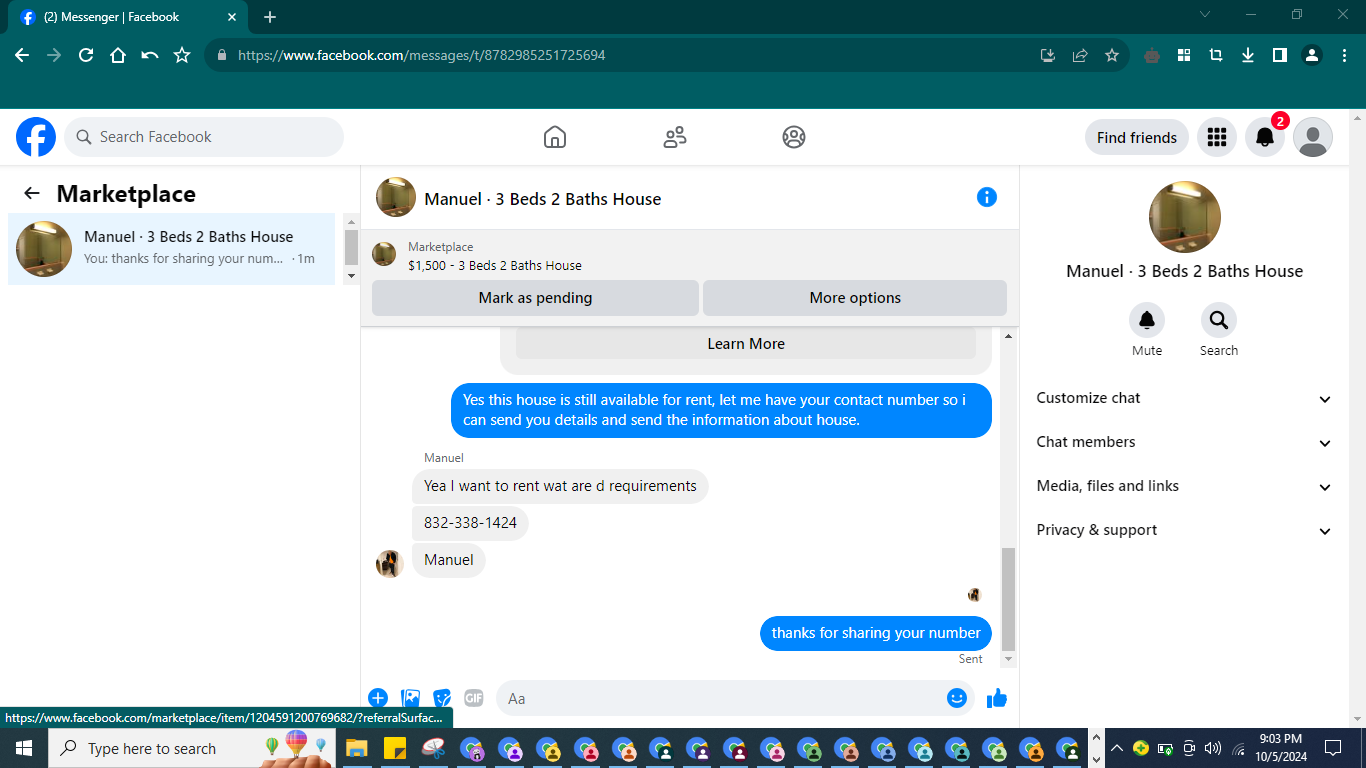Open the browser profile icon in toolbar
1366x768 pixels.
pos(1312,55)
